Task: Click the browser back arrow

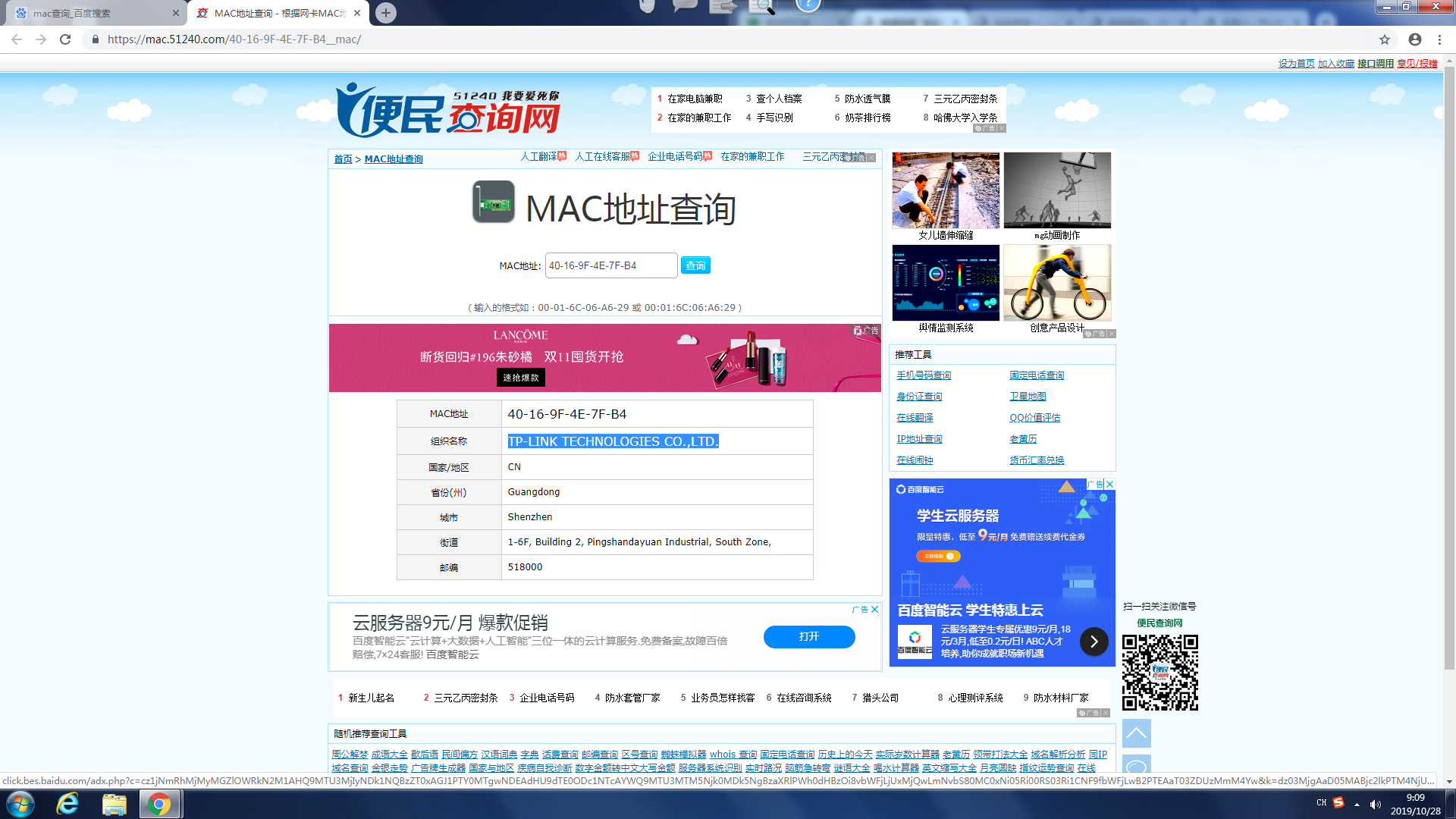Action: click(17, 39)
